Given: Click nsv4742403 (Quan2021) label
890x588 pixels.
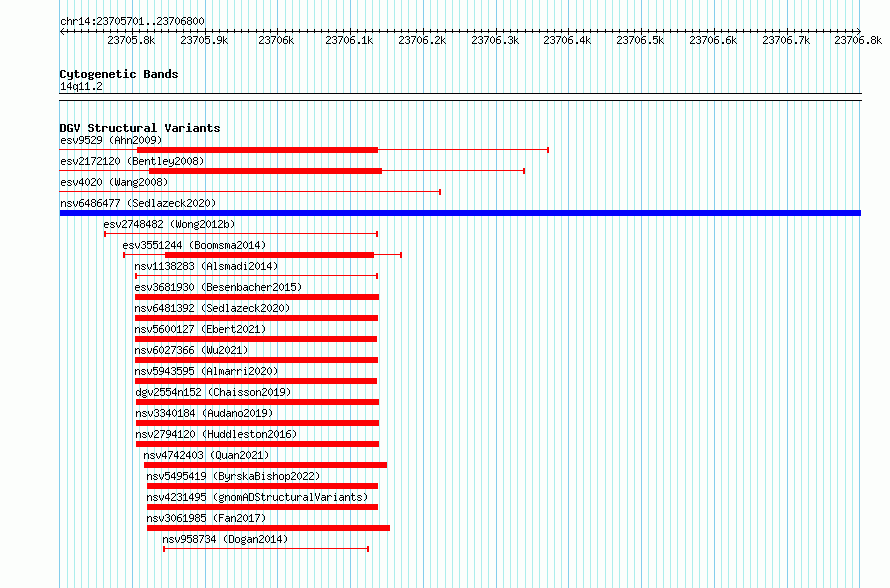Looking at the screenshot, I should [206, 455].
